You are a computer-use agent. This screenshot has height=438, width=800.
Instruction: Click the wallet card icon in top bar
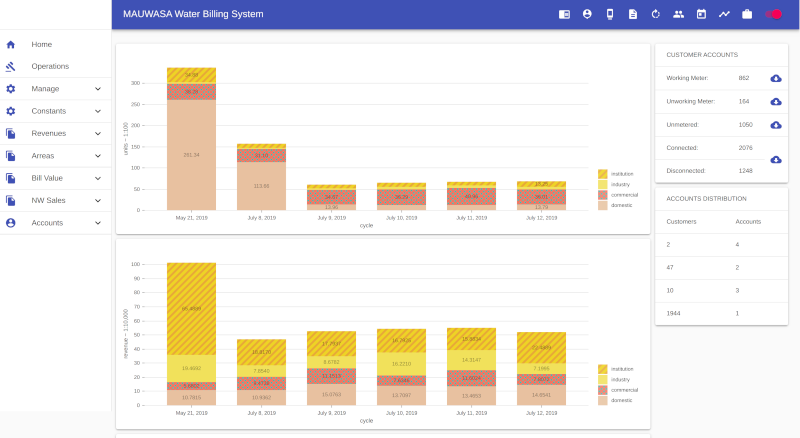(x=565, y=14)
